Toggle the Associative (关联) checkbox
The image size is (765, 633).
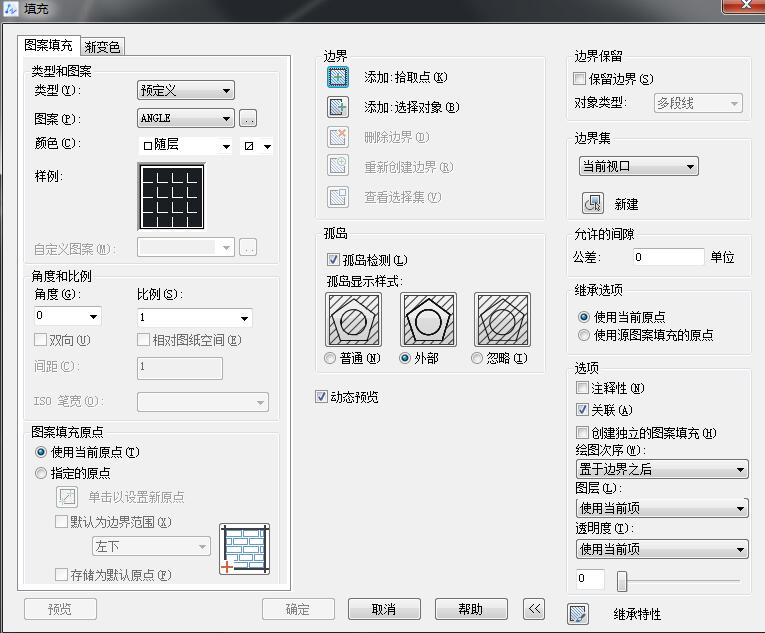(582, 409)
